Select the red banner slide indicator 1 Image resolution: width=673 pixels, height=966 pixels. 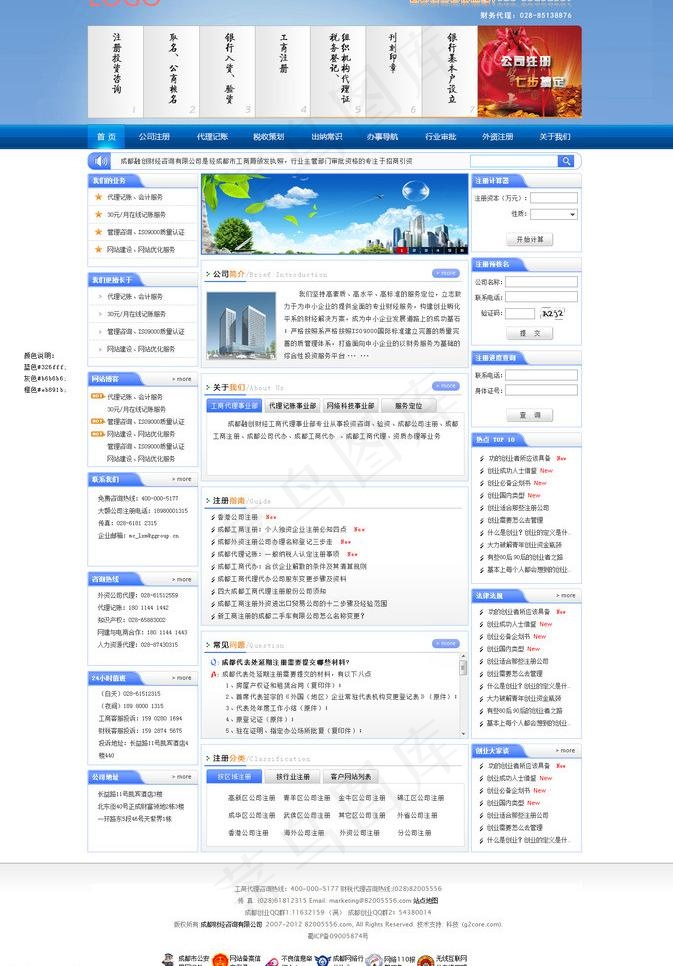pyautogui.click(x=402, y=250)
